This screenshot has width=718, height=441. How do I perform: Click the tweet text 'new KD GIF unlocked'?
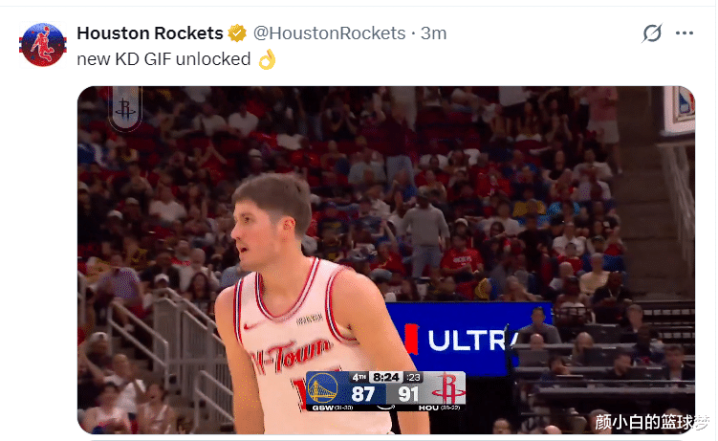163,59
